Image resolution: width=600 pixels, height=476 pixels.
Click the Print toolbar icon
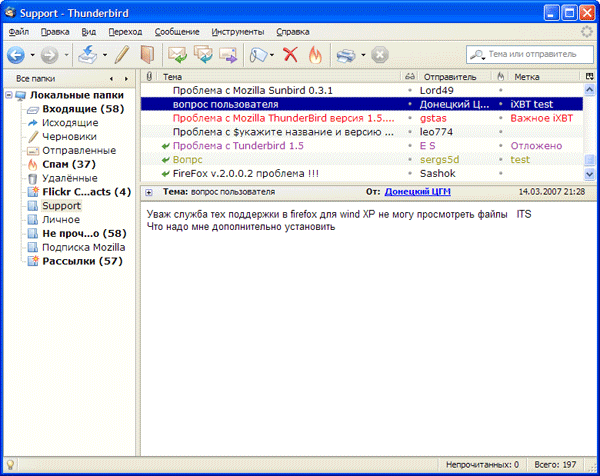point(345,54)
